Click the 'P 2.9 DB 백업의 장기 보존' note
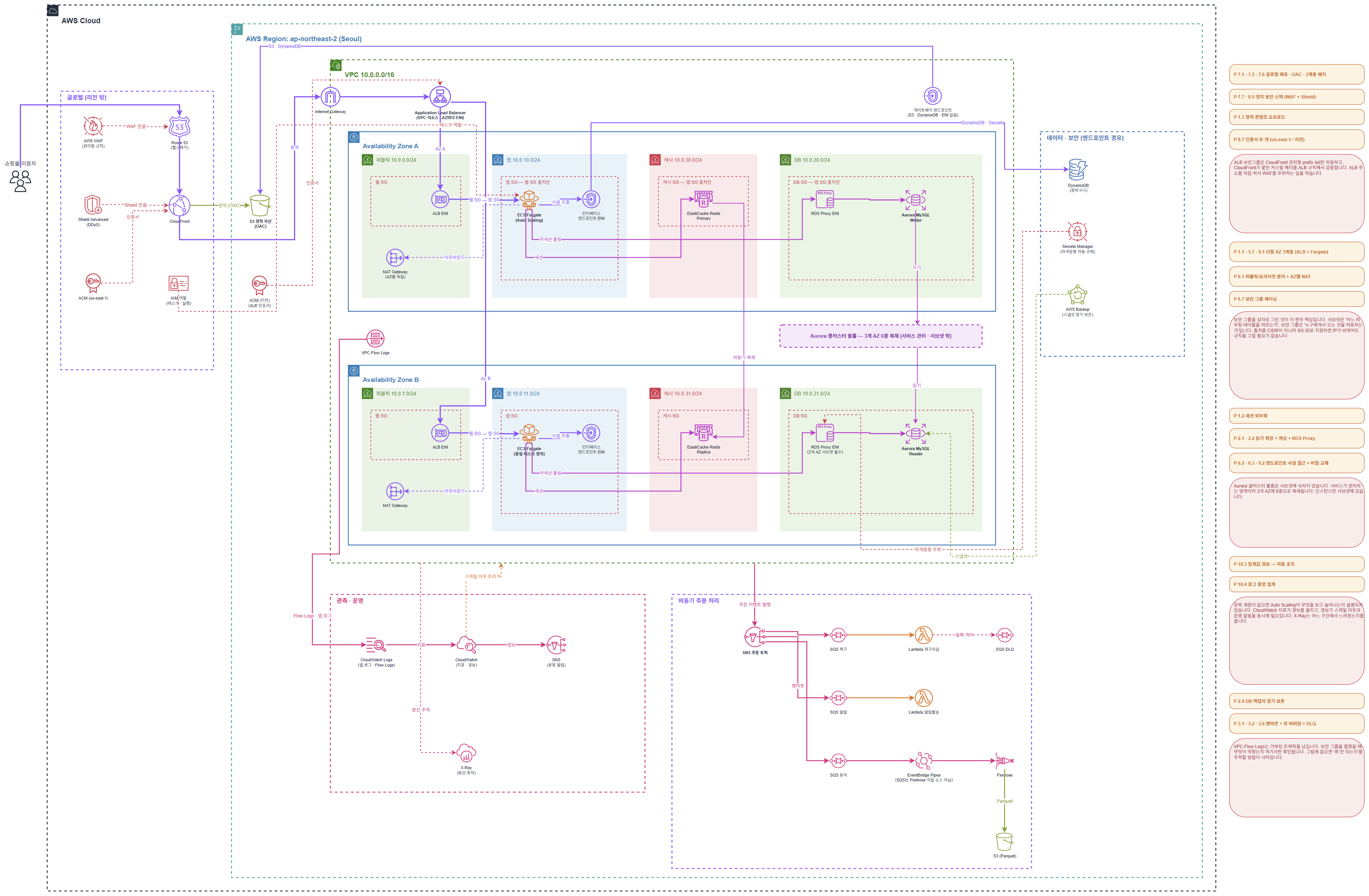 coord(1297,701)
